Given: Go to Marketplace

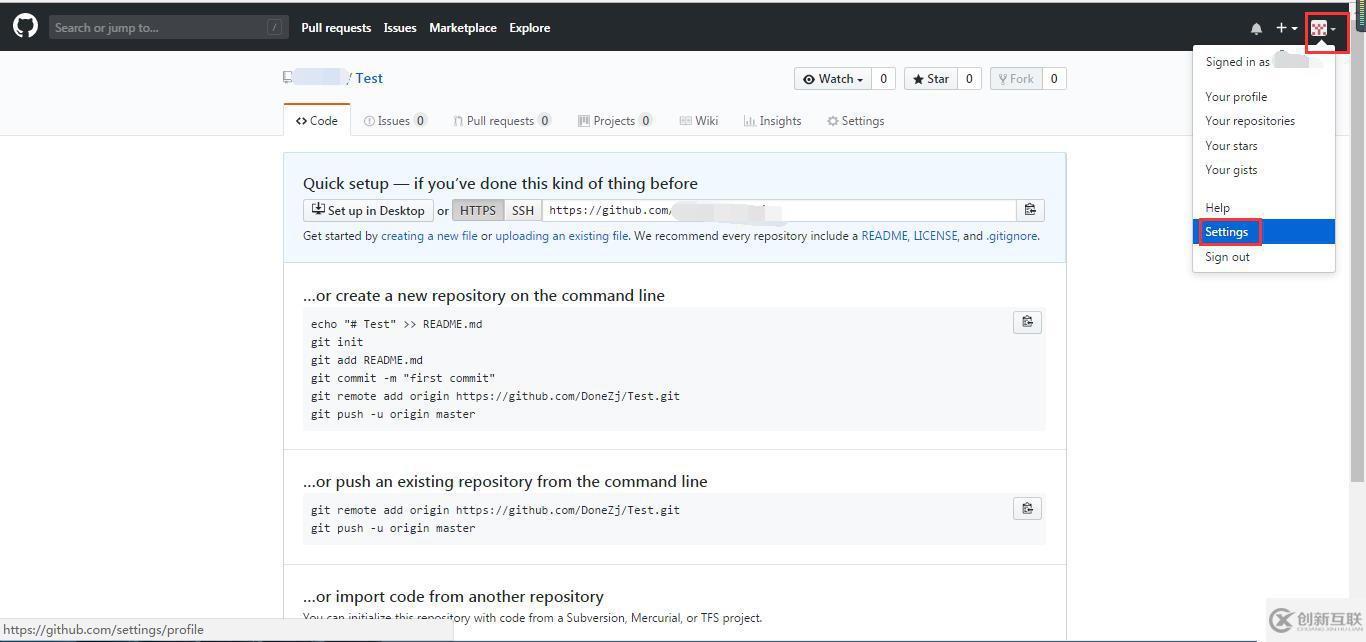Looking at the screenshot, I should [463, 28].
